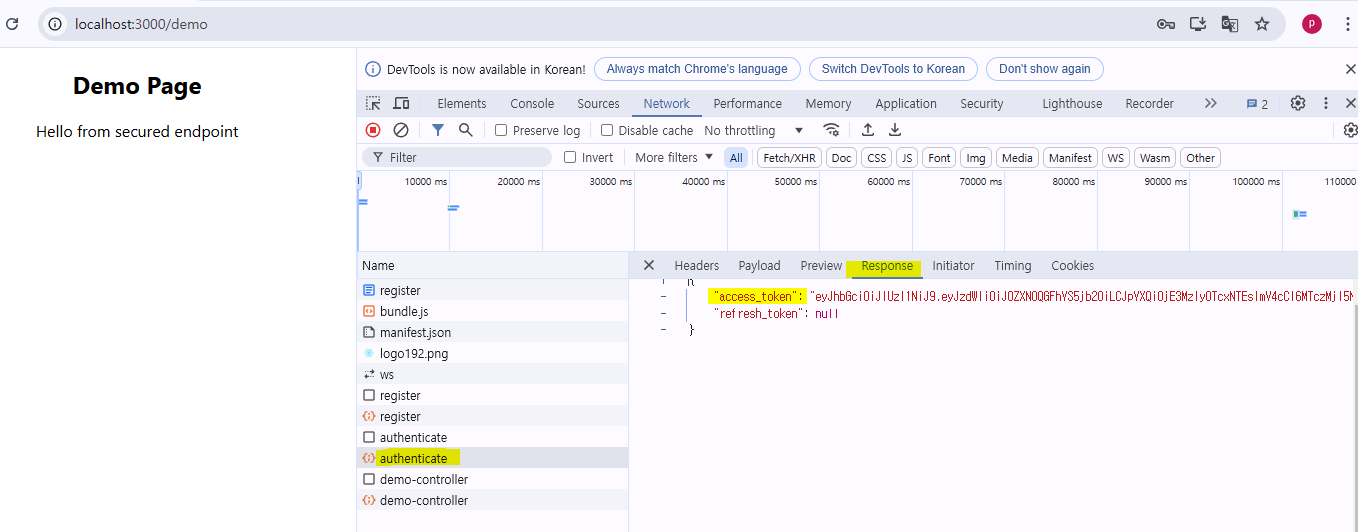Toggle the device toolbar icon

pyautogui.click(x=401, y=103)
